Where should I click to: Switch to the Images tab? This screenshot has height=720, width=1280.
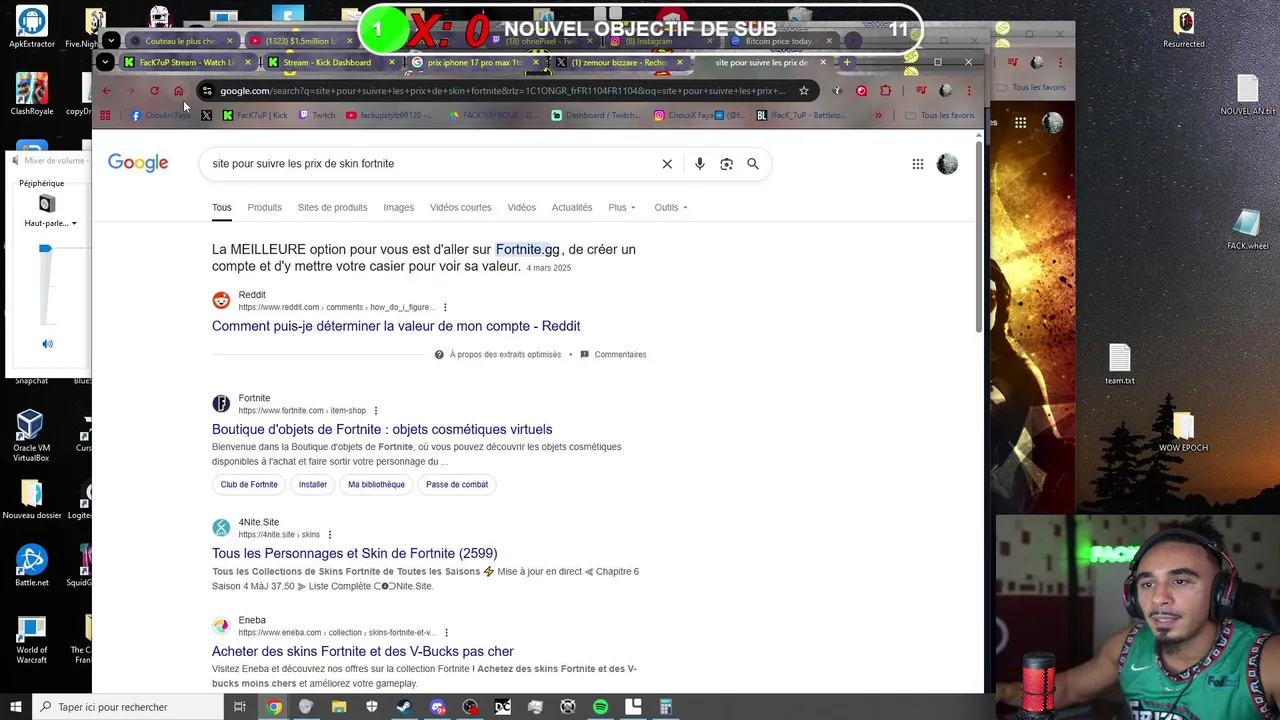[398, 207]
